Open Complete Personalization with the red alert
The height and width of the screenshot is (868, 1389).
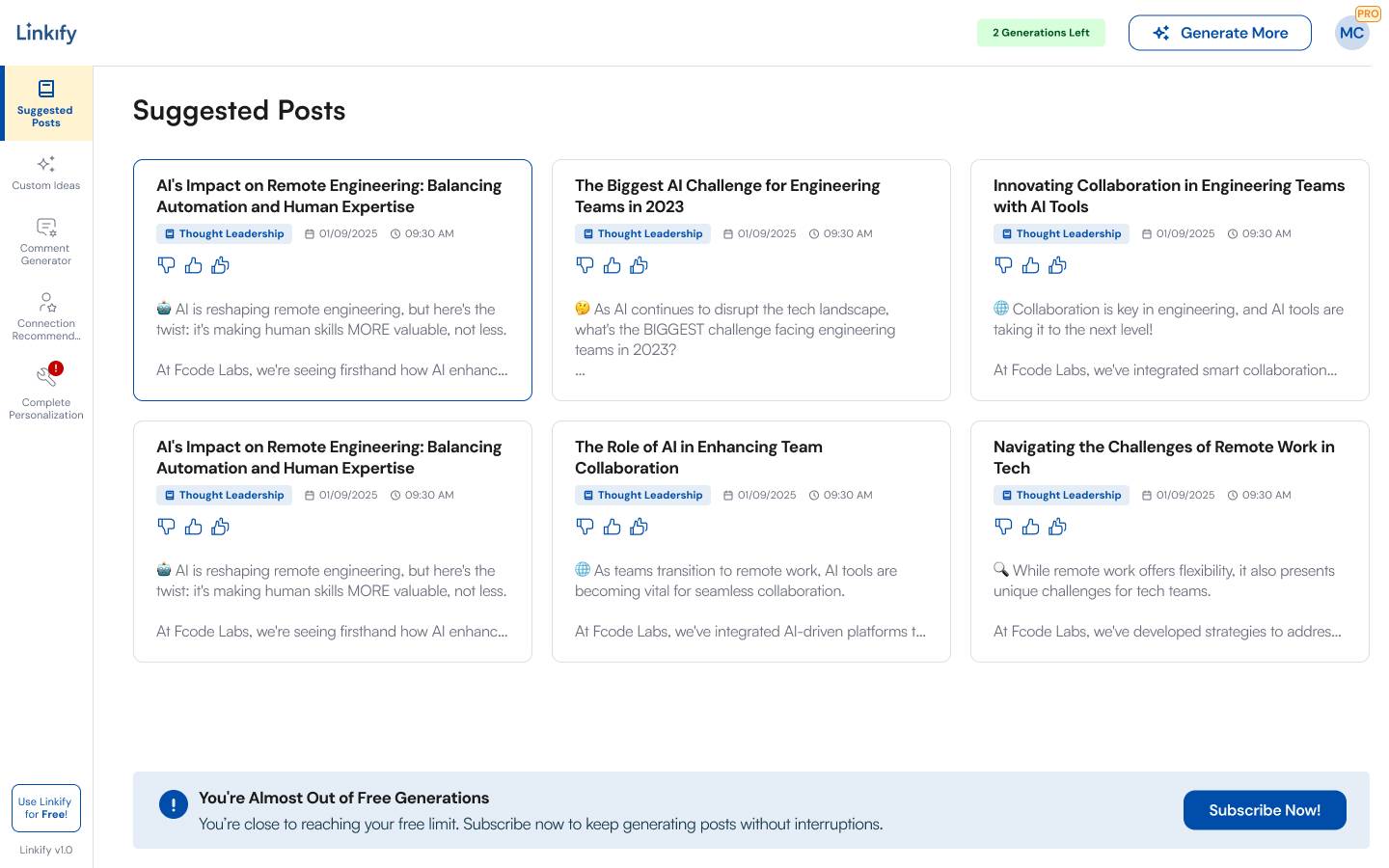pyautogui.click(x=45, y=392)
